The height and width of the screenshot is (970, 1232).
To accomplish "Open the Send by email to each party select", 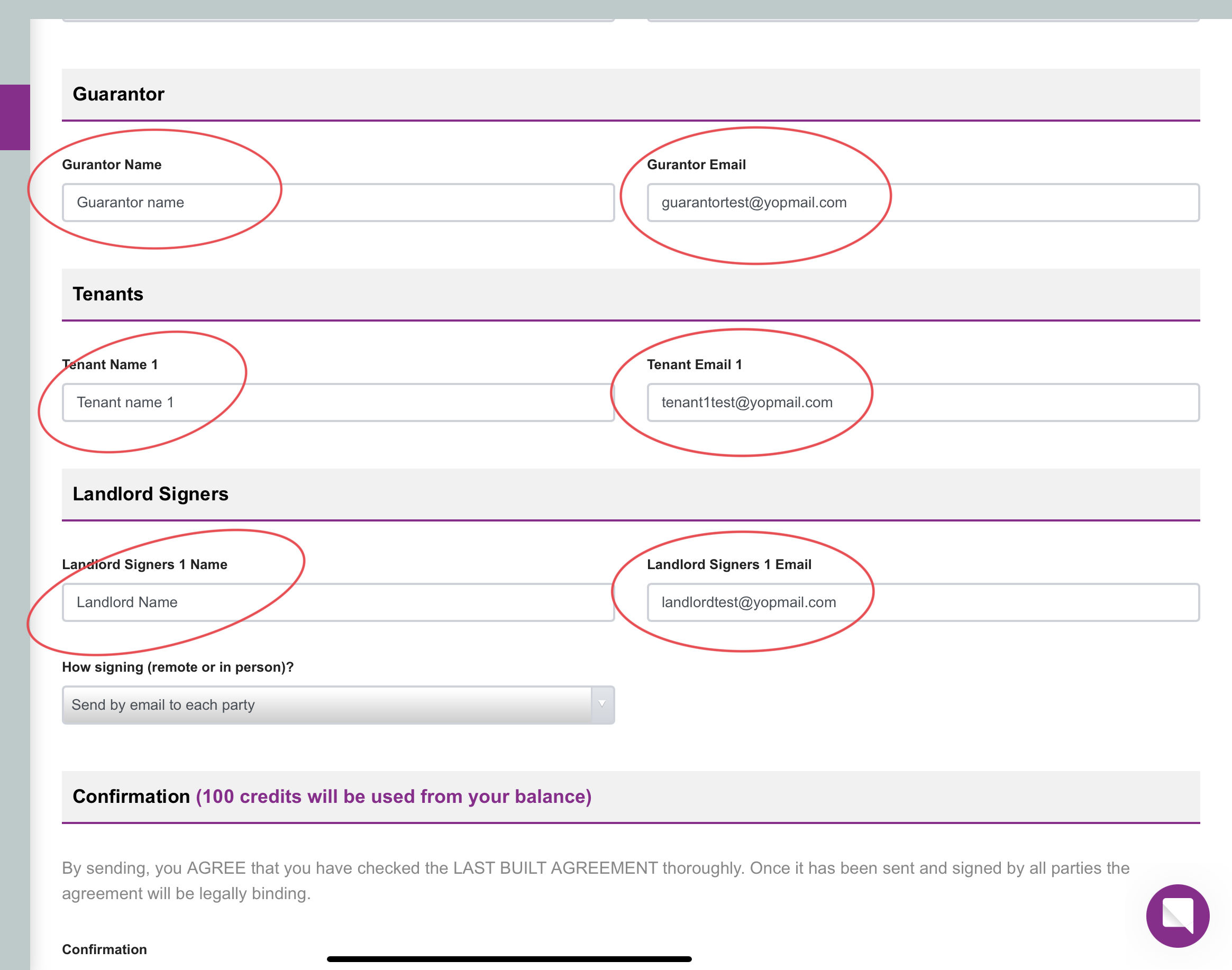I will pos(338,704).
